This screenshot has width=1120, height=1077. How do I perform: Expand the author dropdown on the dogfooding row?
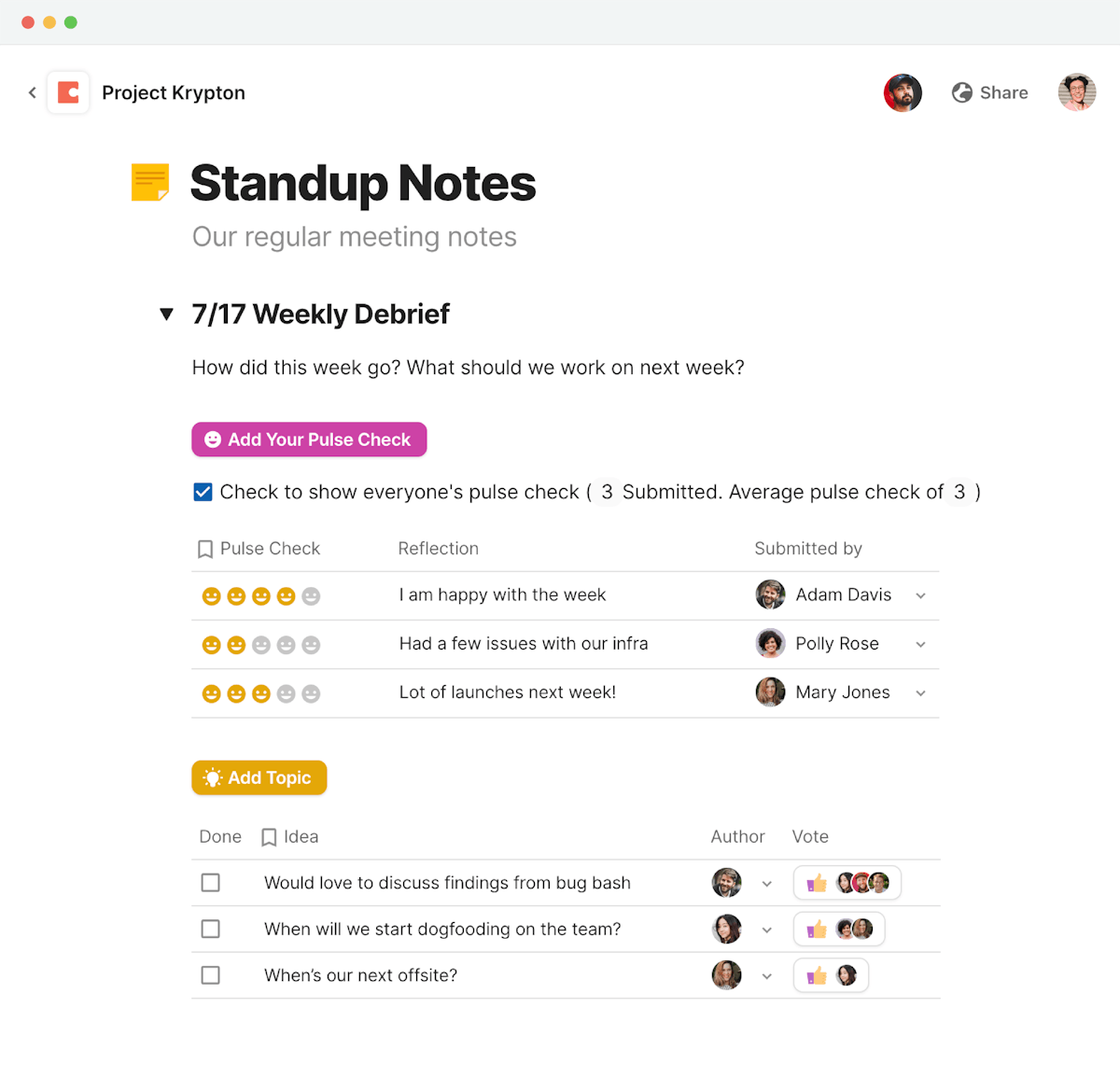point(766,929)
